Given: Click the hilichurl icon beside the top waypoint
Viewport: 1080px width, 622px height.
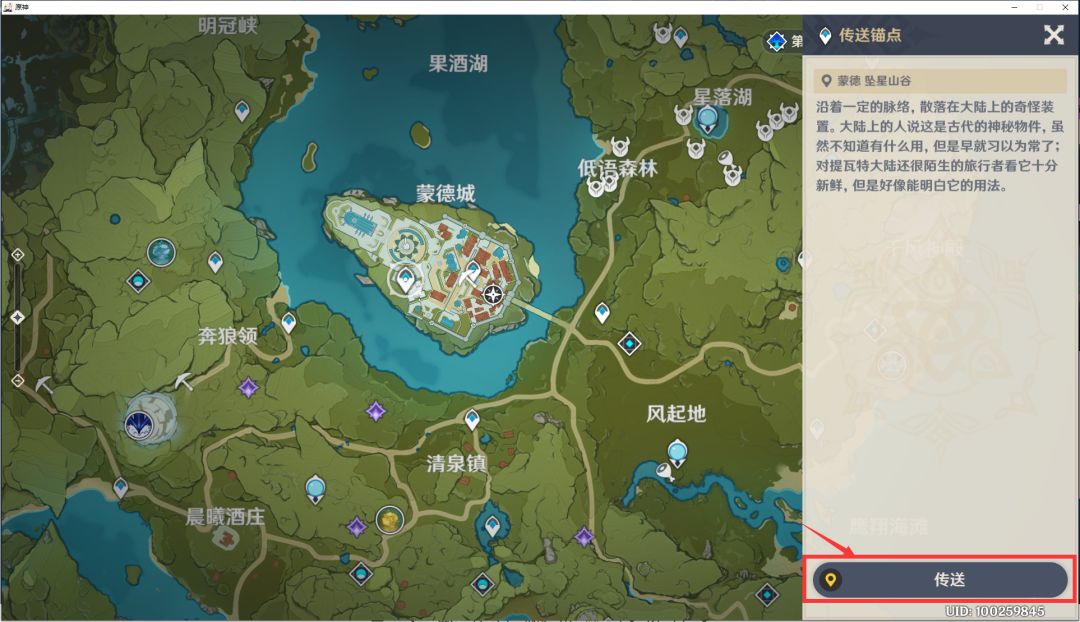Looking at the screenshot, I should tap(663, 32).
